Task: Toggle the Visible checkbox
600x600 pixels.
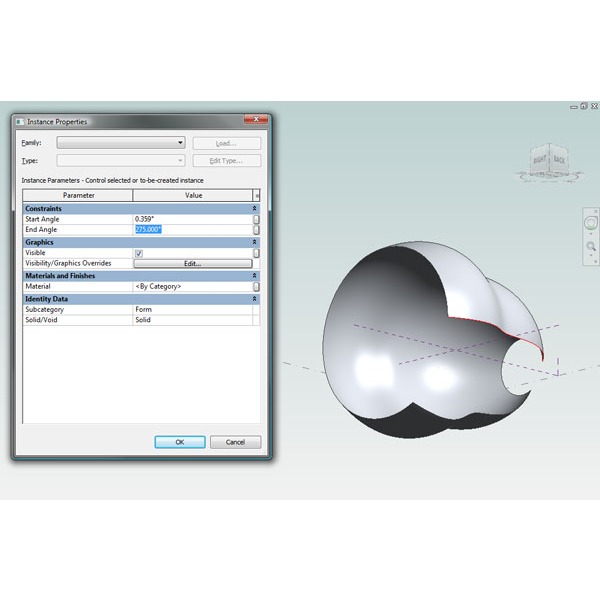Action: [x=139, y=253]
